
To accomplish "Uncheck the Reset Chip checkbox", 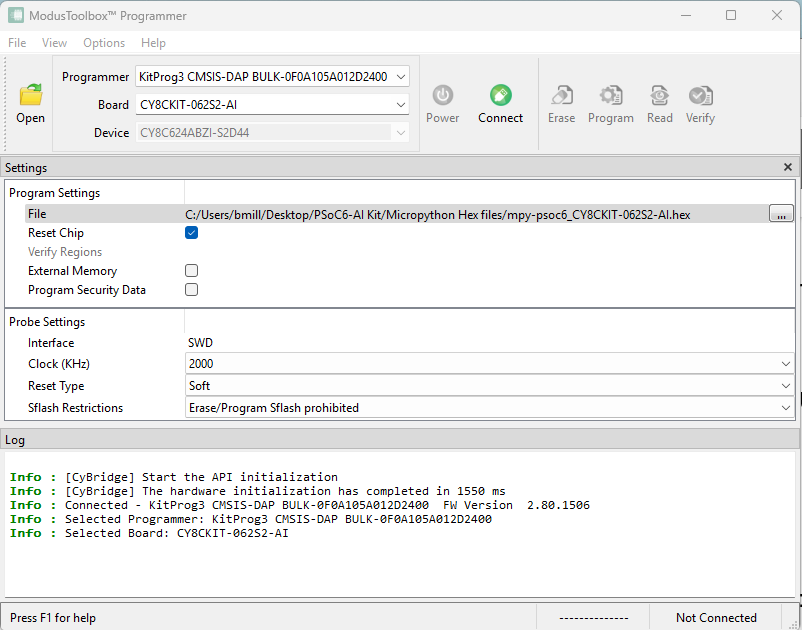I will pyautogui.click(x=191, y=233).
